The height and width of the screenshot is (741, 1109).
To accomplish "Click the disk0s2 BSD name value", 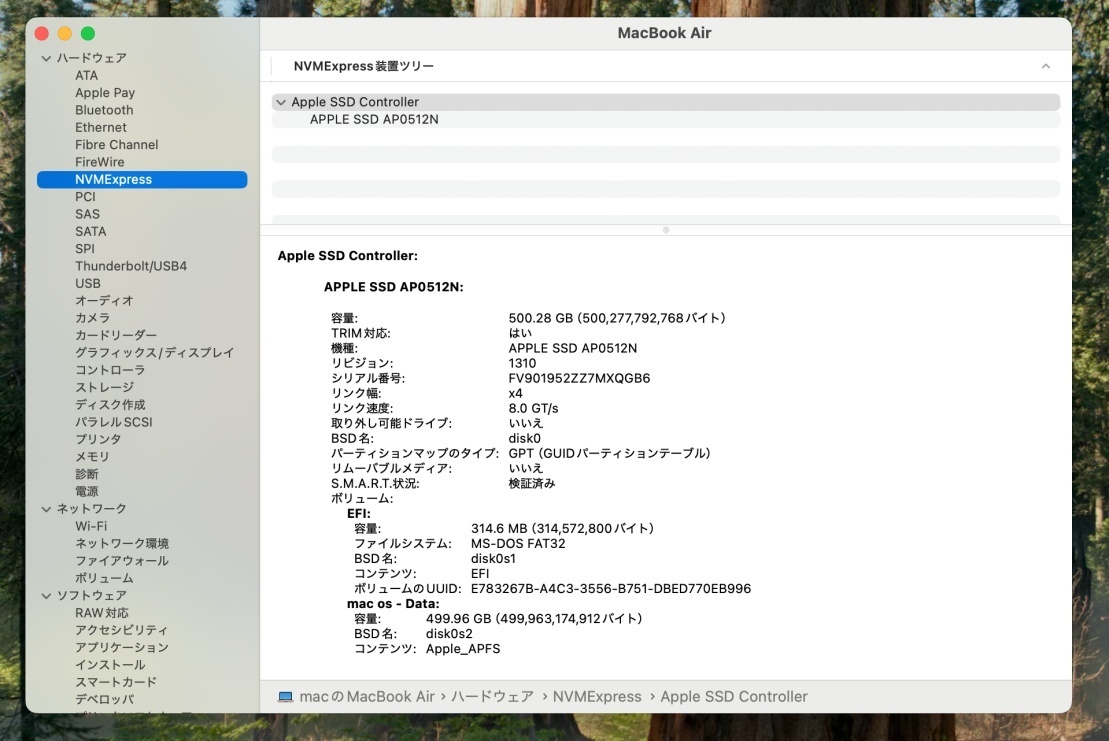I will 449,634.
